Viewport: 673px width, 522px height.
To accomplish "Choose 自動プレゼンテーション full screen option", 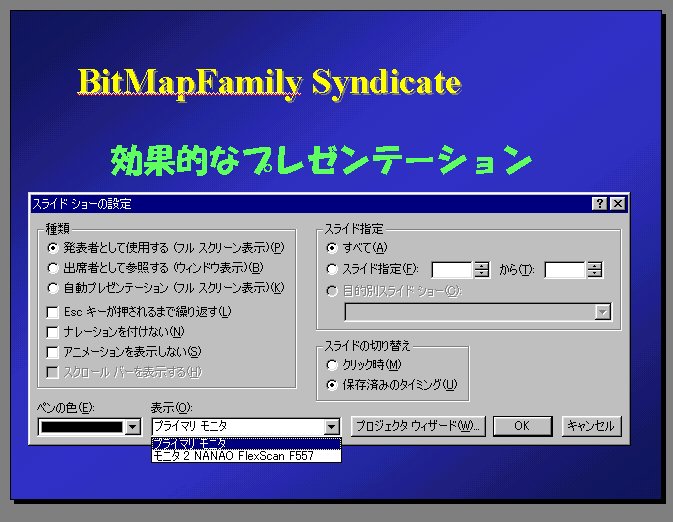I will (53, 287).
